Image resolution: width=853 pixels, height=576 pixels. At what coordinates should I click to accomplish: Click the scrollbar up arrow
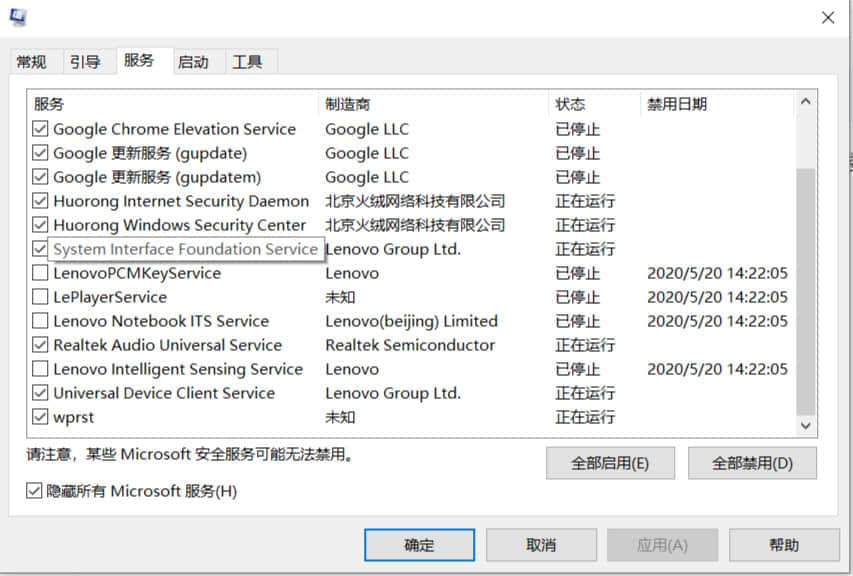point(806,102)
